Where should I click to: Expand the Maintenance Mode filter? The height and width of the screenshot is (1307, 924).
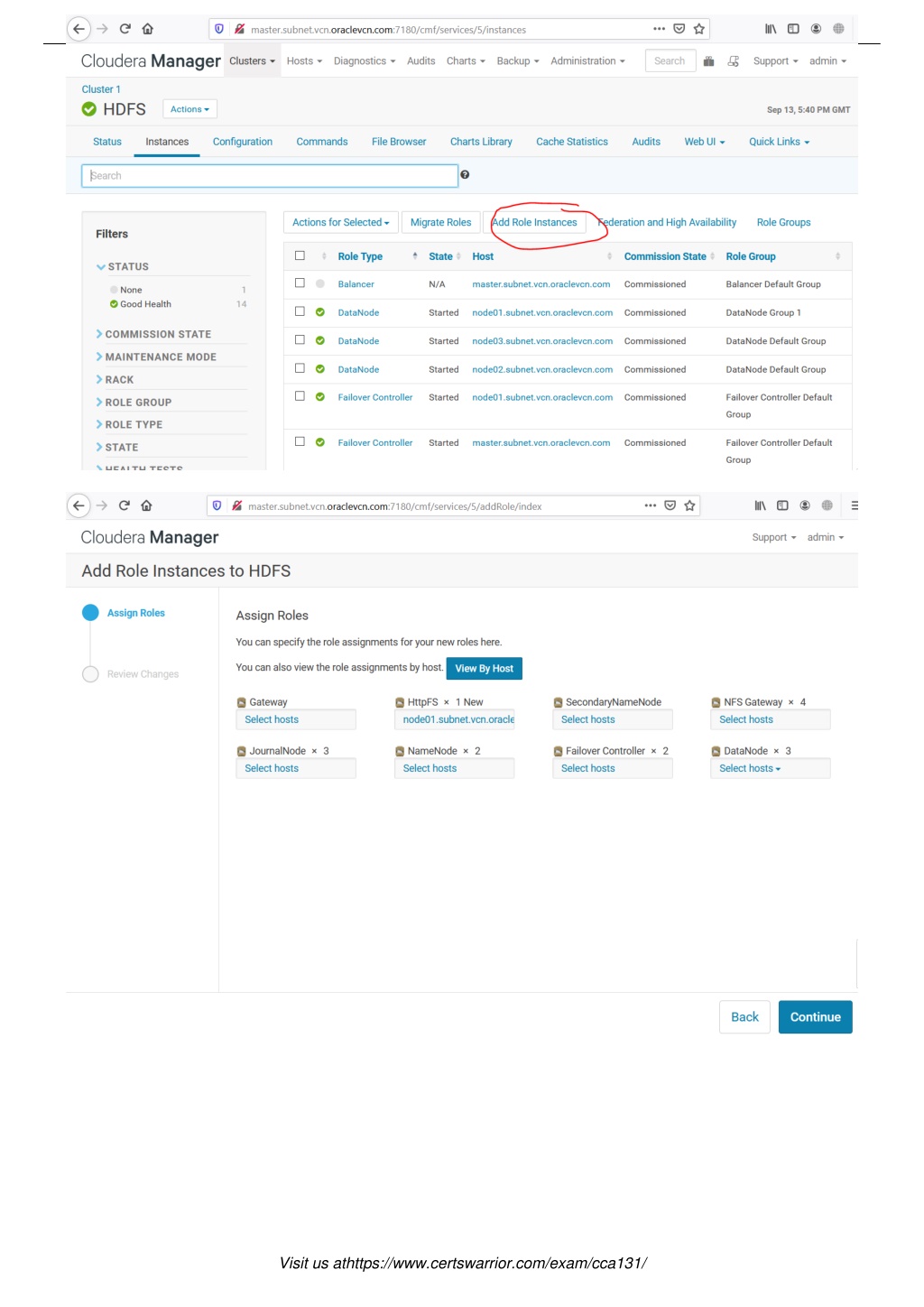156,357
